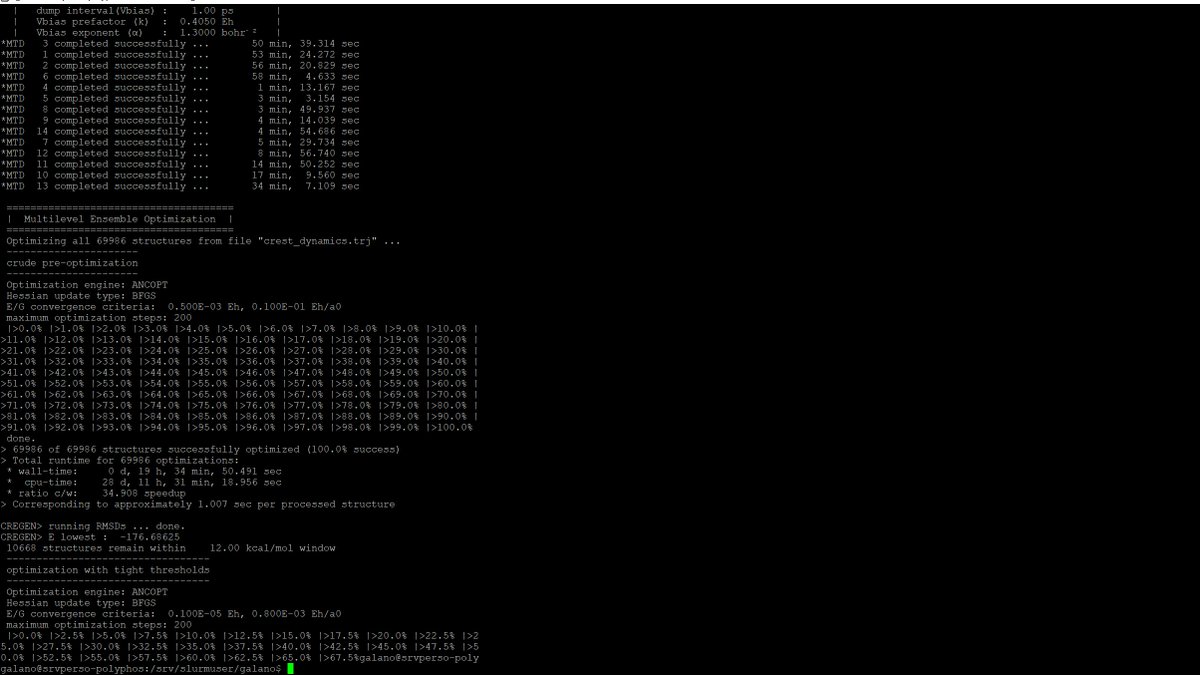Click the convergence criteria line with 0.500E-03 Eh
This screenshot has width=1200, height=675.
coord(174,307)
